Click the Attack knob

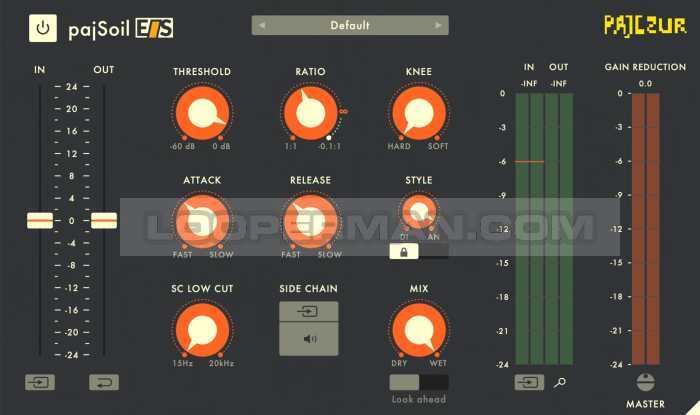pyautogui.click(x=202, y=222)
